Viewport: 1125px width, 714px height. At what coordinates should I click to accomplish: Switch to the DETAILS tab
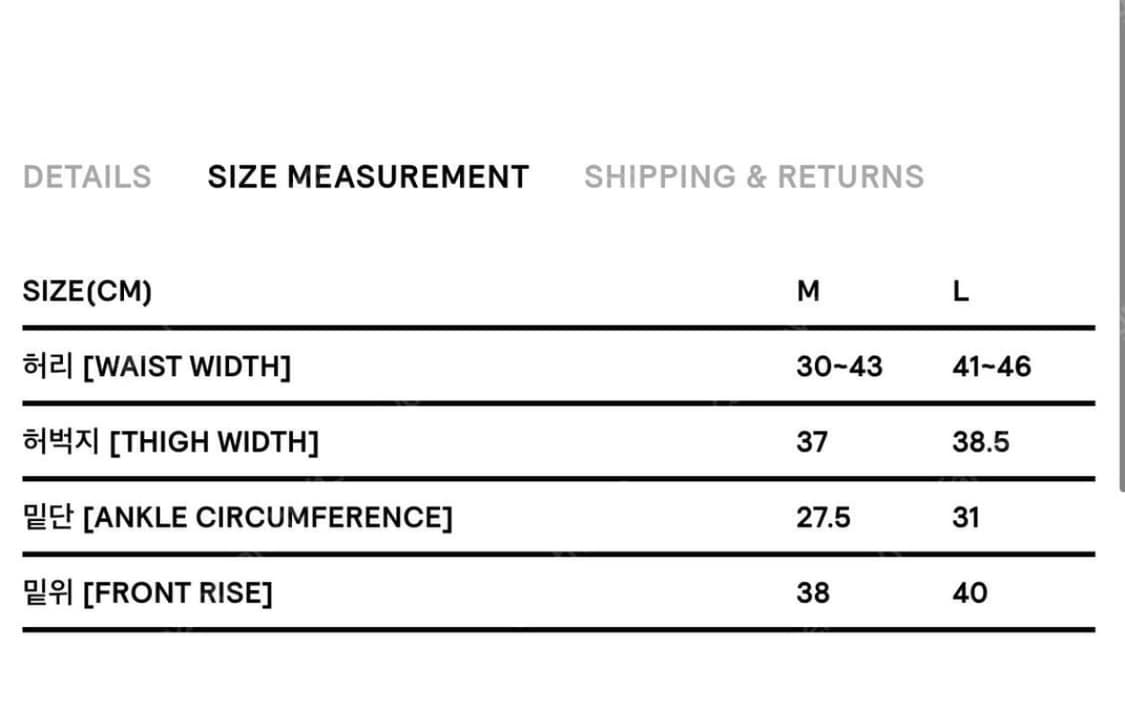(x=87, y=177)
